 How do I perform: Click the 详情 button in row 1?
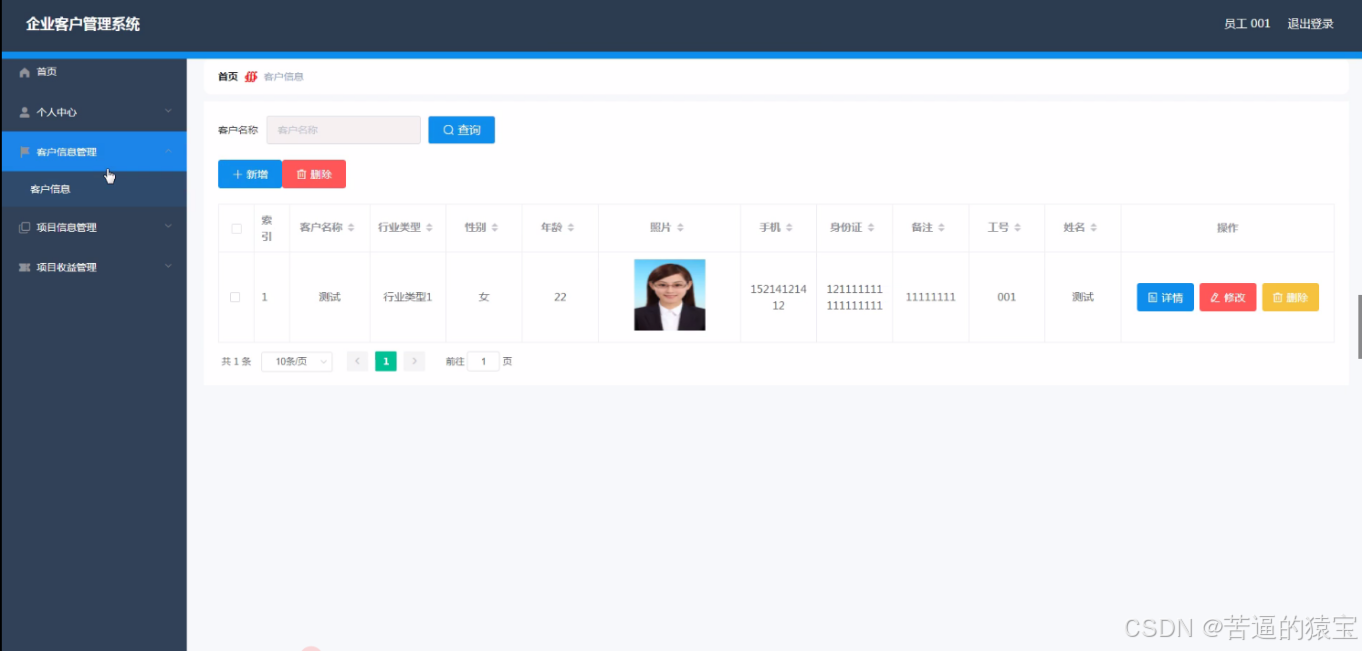click(1165, 297)
